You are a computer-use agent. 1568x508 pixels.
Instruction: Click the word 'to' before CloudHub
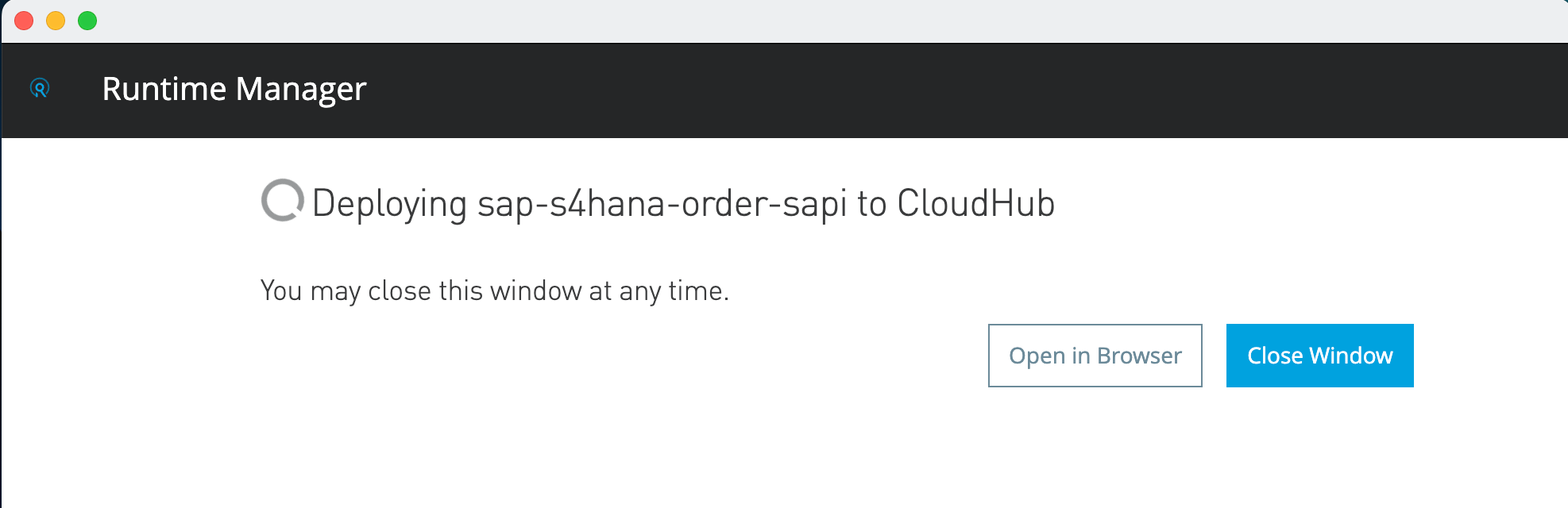[x=871, y=204]
